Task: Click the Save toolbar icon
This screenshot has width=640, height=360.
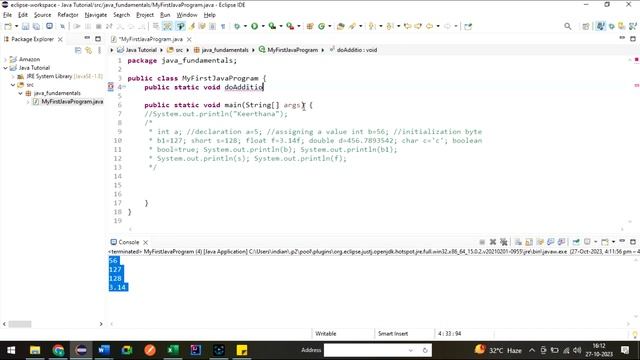Action: (25, 26)
